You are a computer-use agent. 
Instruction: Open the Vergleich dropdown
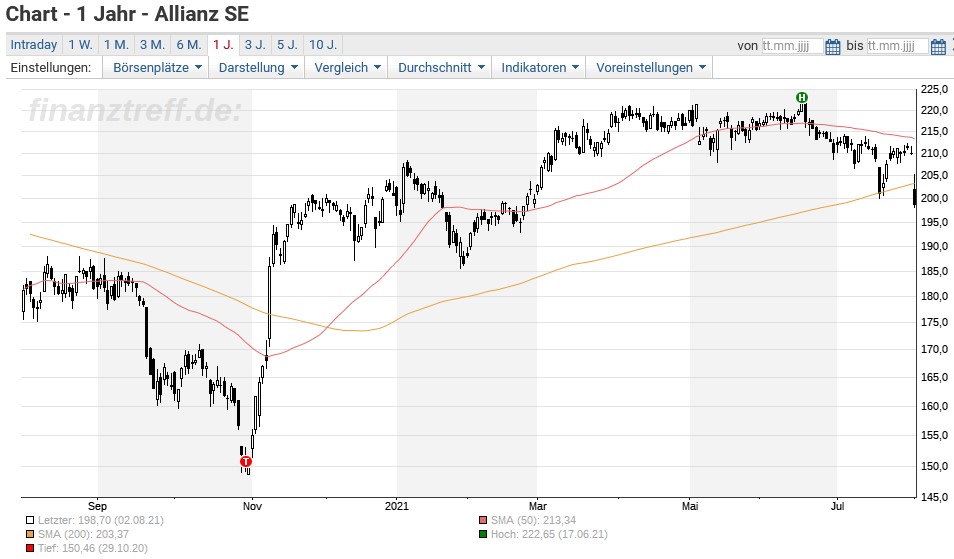(347, 68)
